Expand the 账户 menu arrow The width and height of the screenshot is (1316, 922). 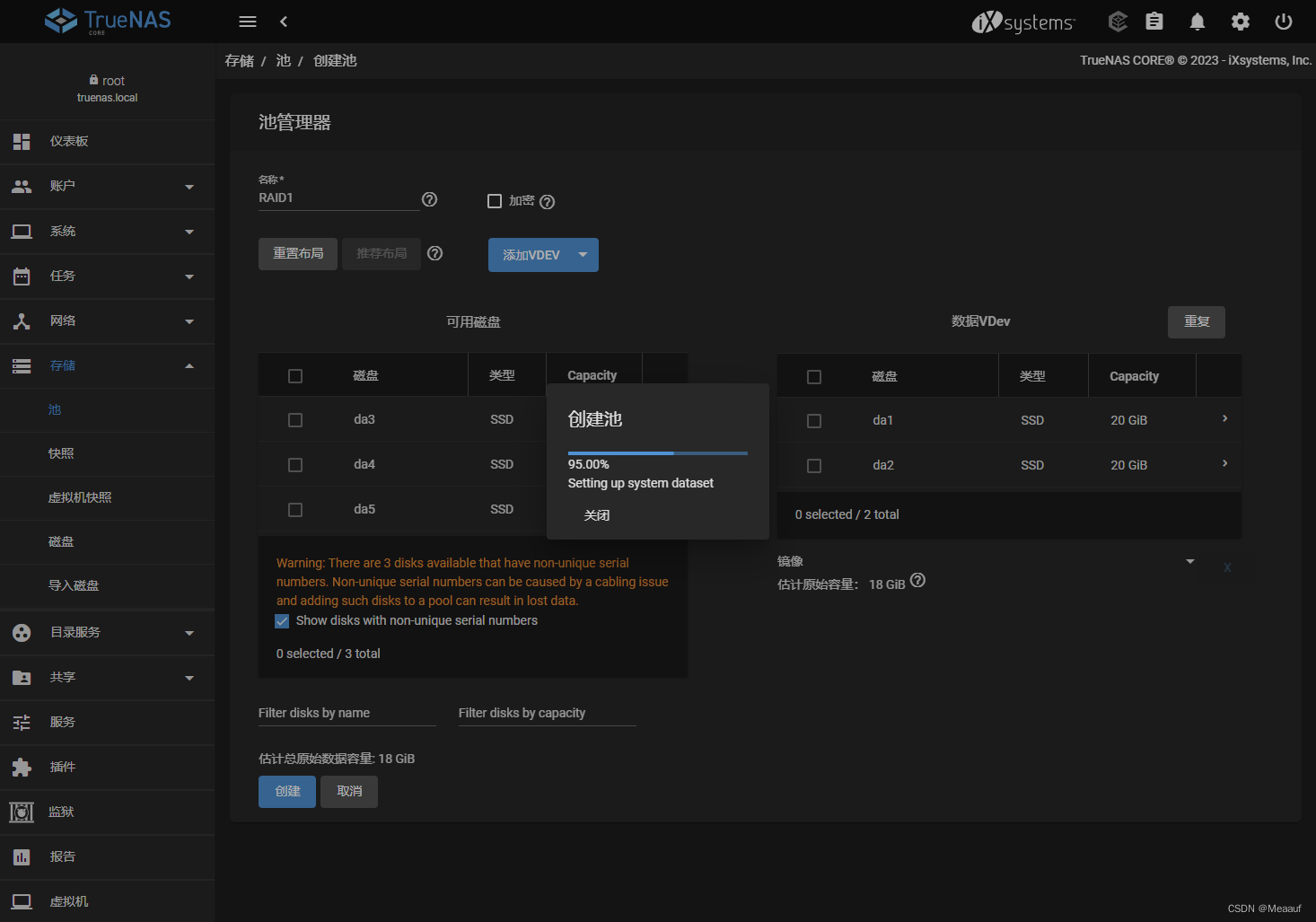[189, 187]
